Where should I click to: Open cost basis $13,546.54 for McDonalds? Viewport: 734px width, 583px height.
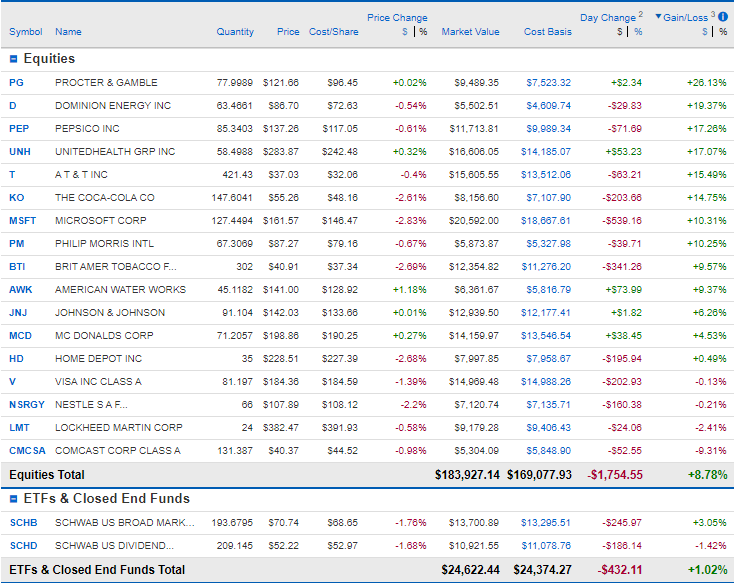[x=546, y=335]
